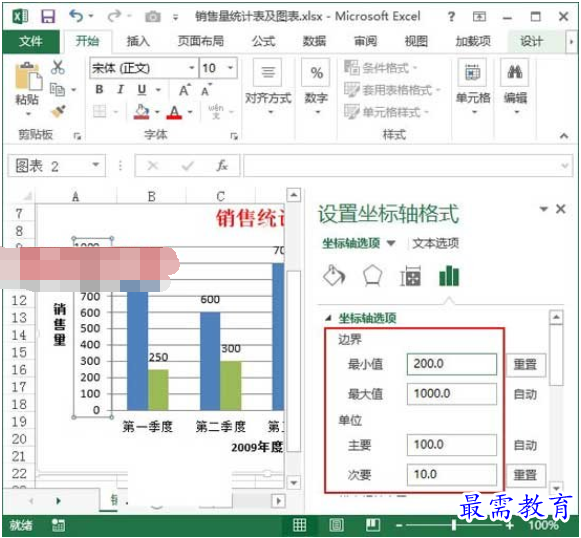
Task: Expand the Name Box dropdown
Action: (96, 165)
